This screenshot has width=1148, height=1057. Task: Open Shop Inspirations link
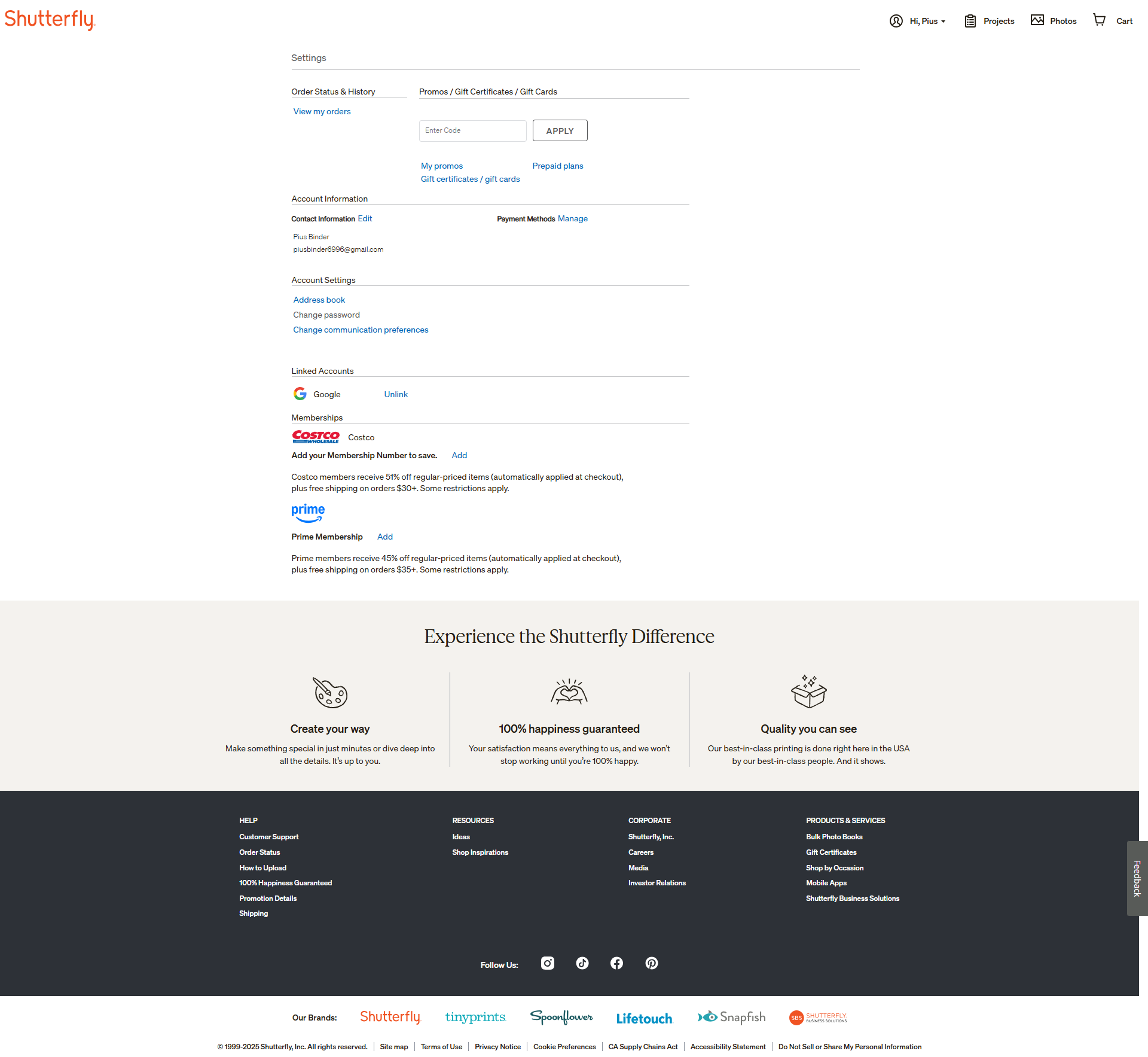[480, 852]
